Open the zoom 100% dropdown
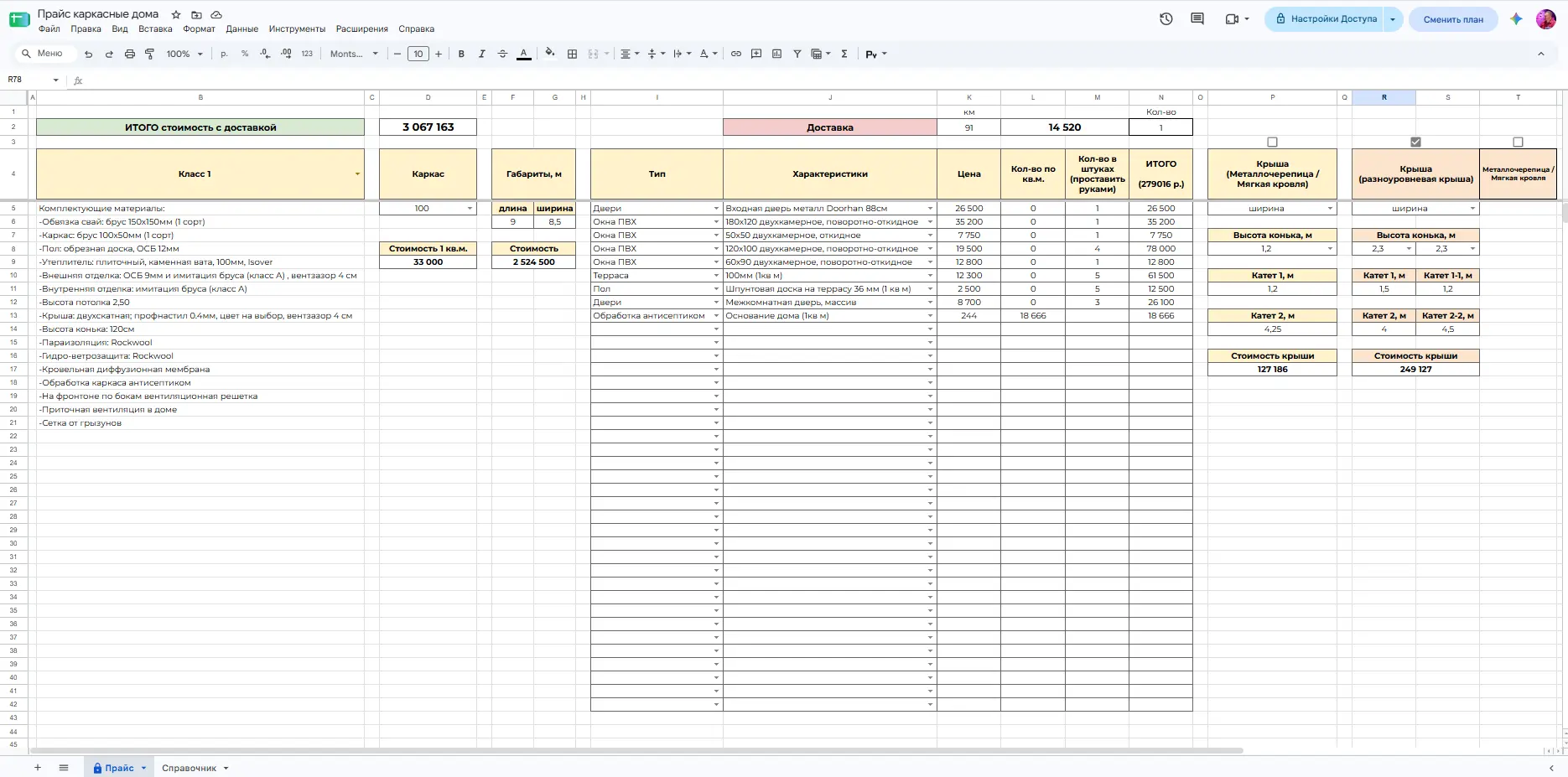This screenshot has width=1568, height=777. click(x=184, y=54)
